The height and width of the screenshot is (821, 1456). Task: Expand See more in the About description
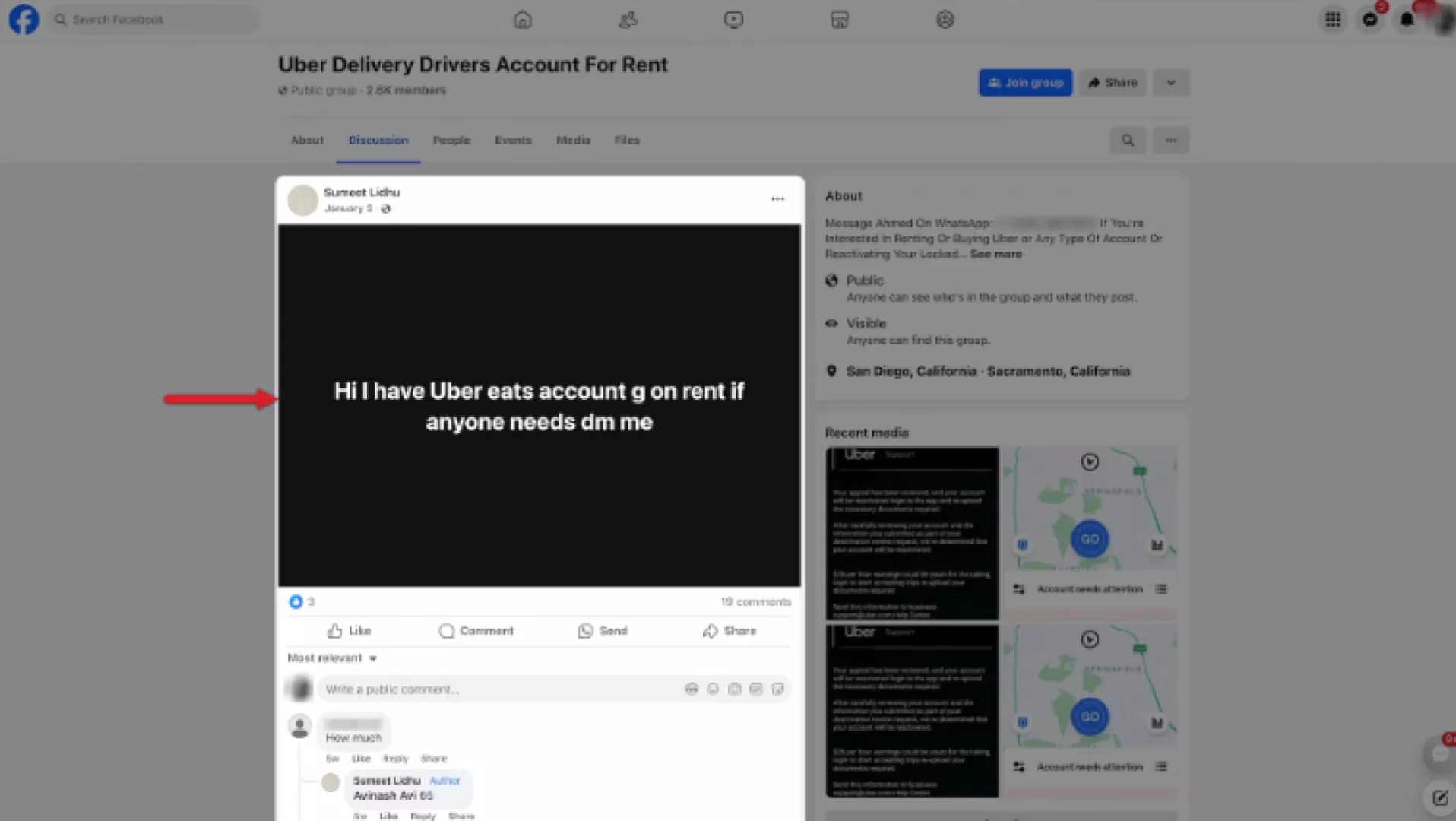tap(995, 255)
